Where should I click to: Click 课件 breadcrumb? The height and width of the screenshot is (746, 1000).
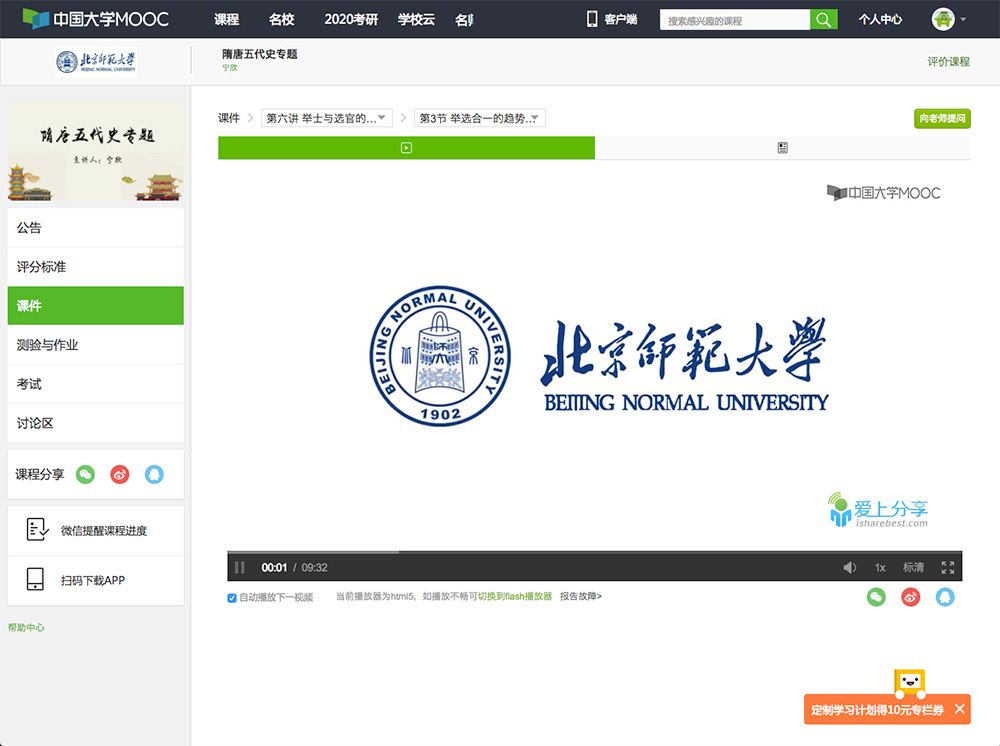click(229, 118)
